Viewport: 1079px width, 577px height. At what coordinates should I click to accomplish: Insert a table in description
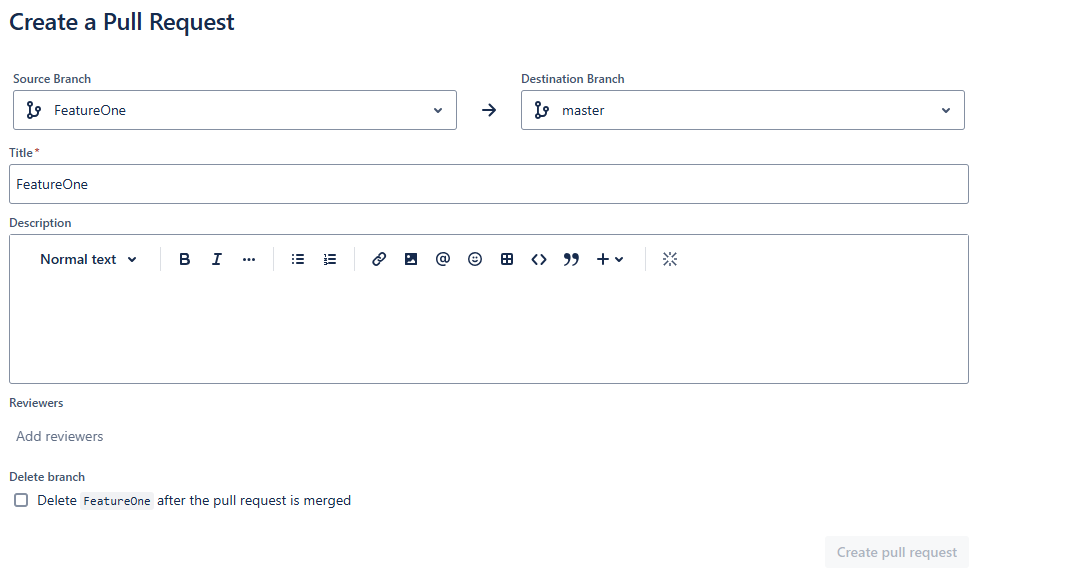click(507, 259)
